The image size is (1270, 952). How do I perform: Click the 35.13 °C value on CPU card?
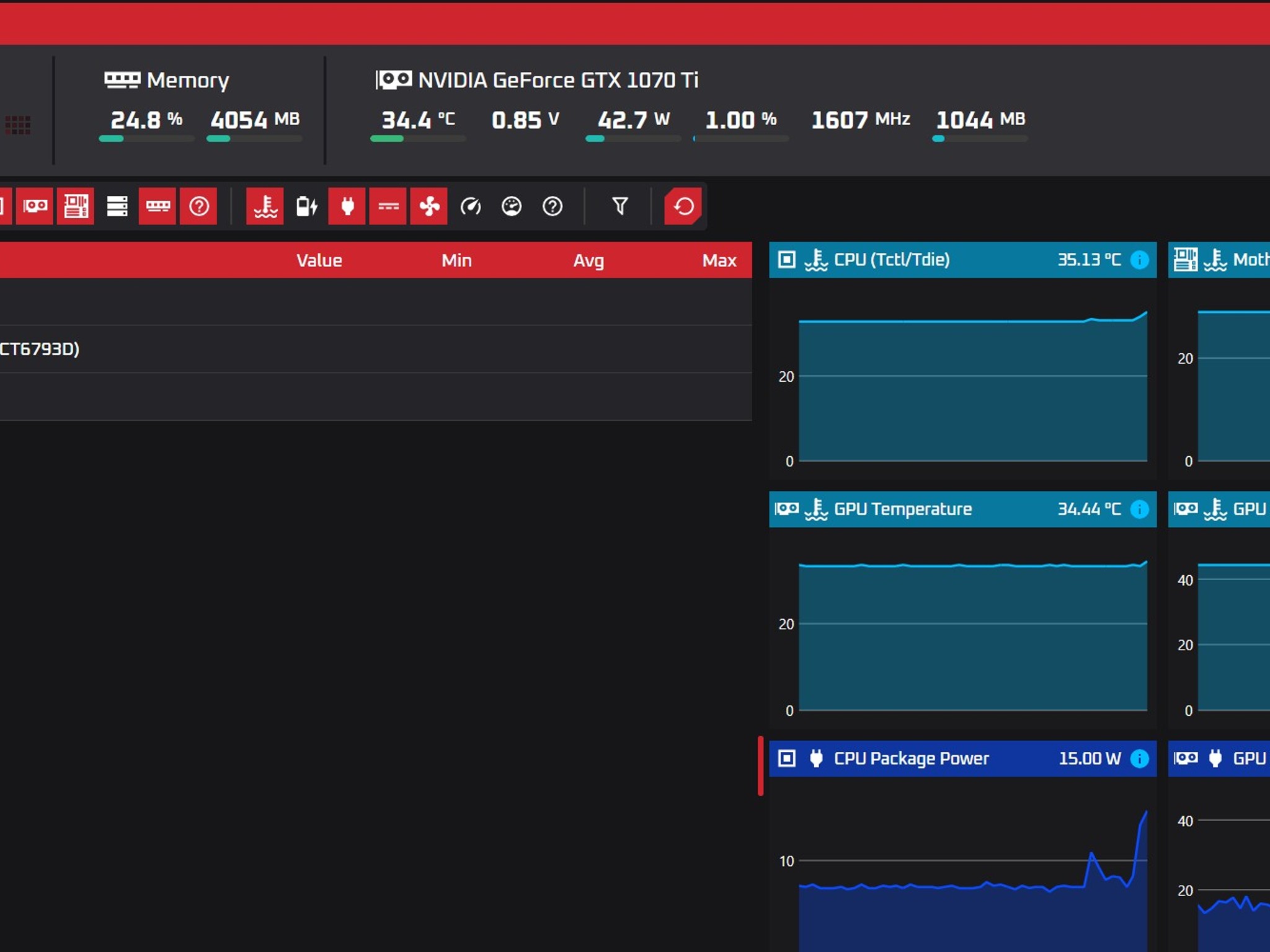1089,260
